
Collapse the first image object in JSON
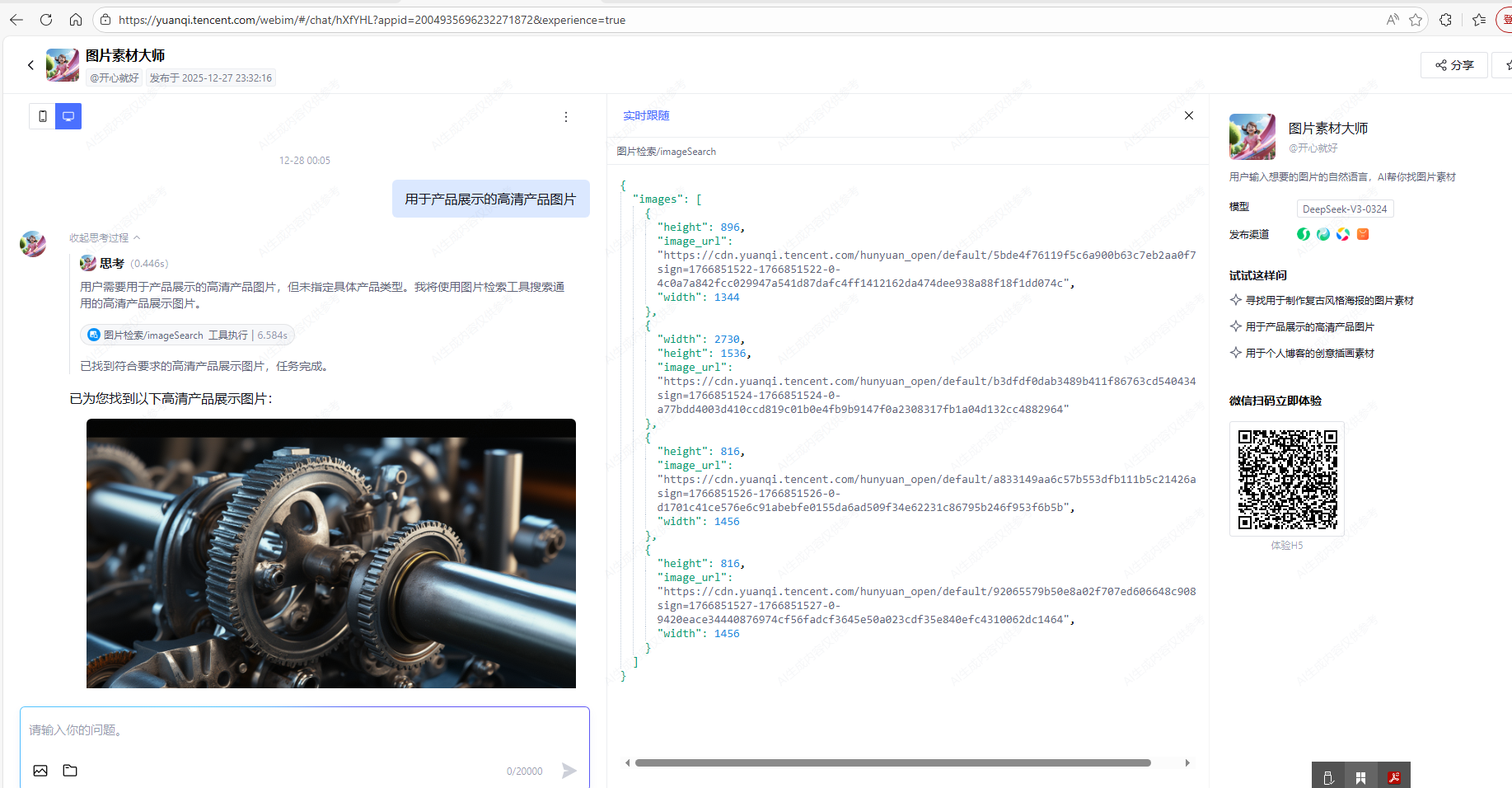(648, 213)
